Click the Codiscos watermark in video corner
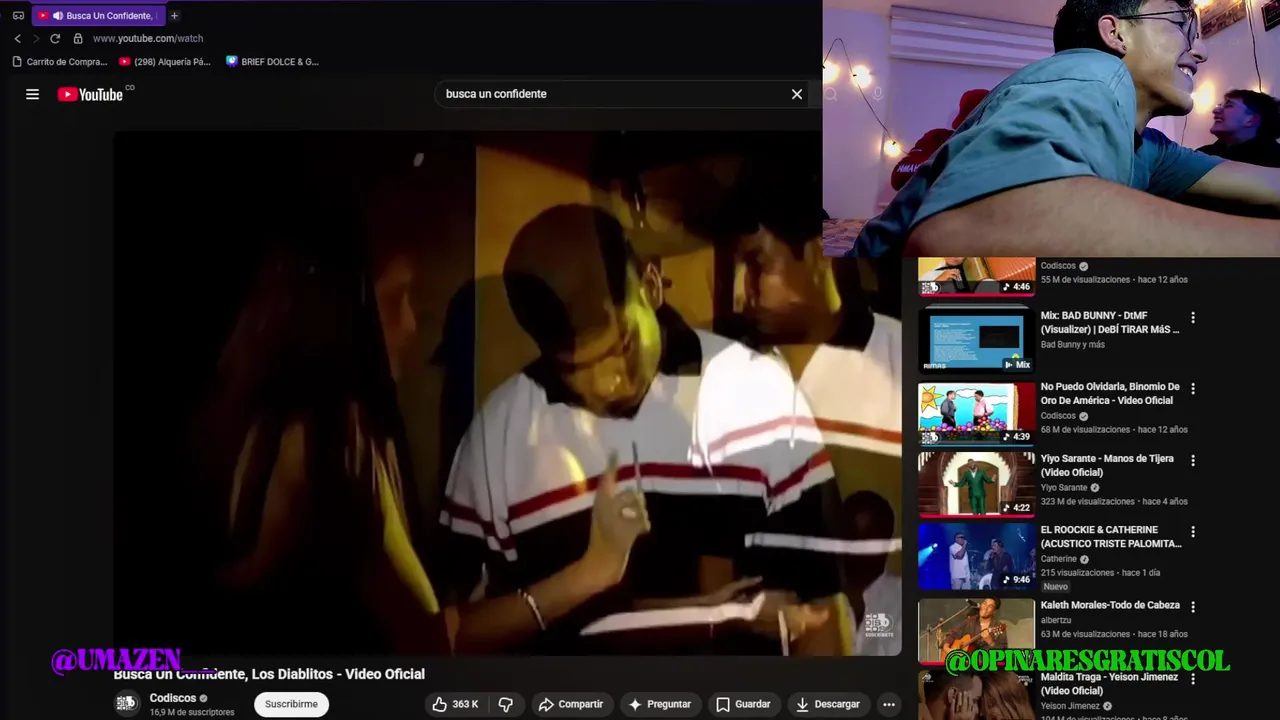Screen dimensions: 1280x720 [878, 625]
